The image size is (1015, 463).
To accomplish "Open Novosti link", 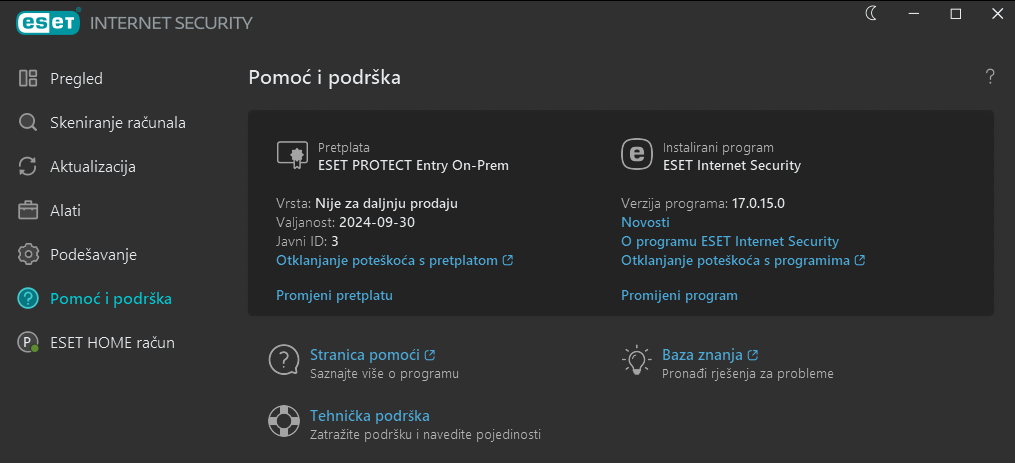I will click(645, 222).
